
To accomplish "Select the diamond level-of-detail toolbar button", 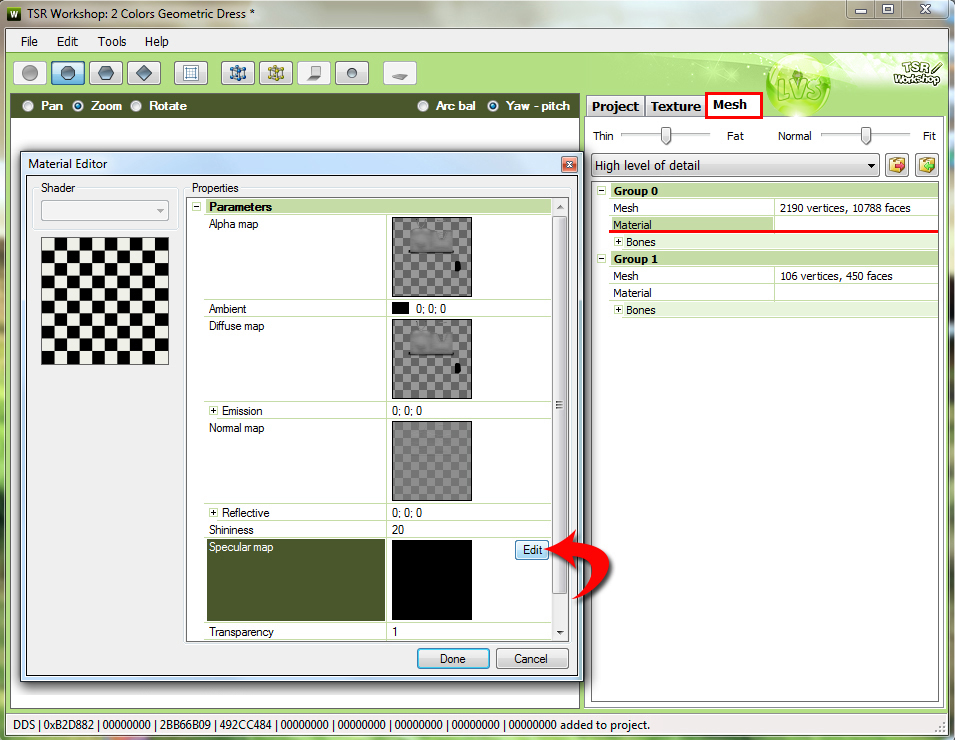I will 144,73.
